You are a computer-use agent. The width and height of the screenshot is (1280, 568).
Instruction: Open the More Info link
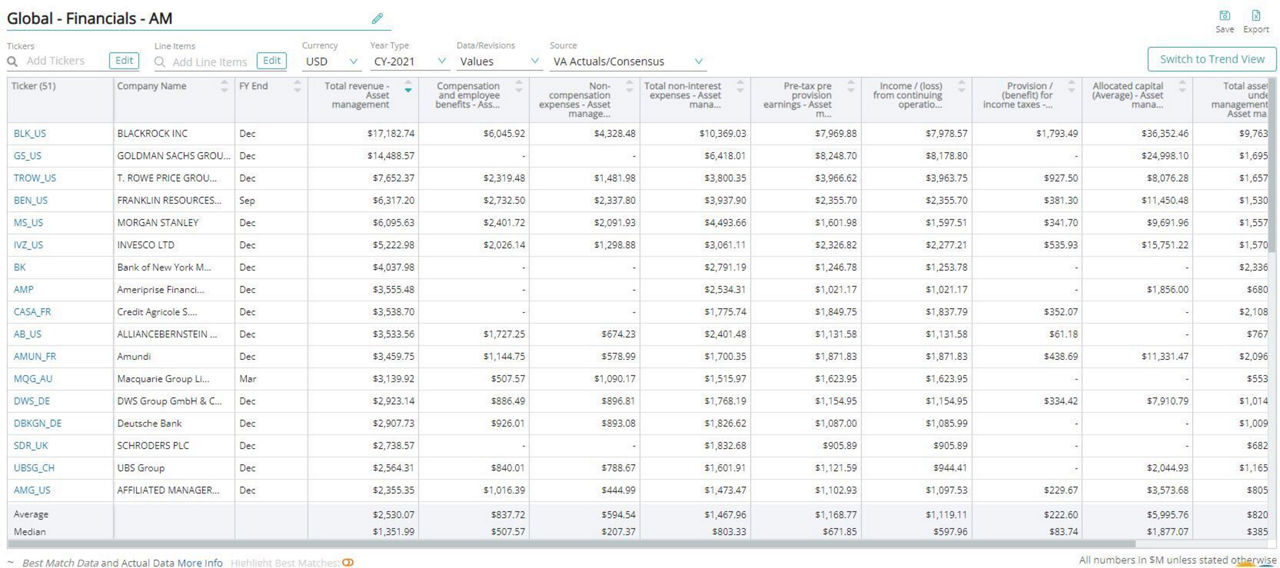click(200, 563)
